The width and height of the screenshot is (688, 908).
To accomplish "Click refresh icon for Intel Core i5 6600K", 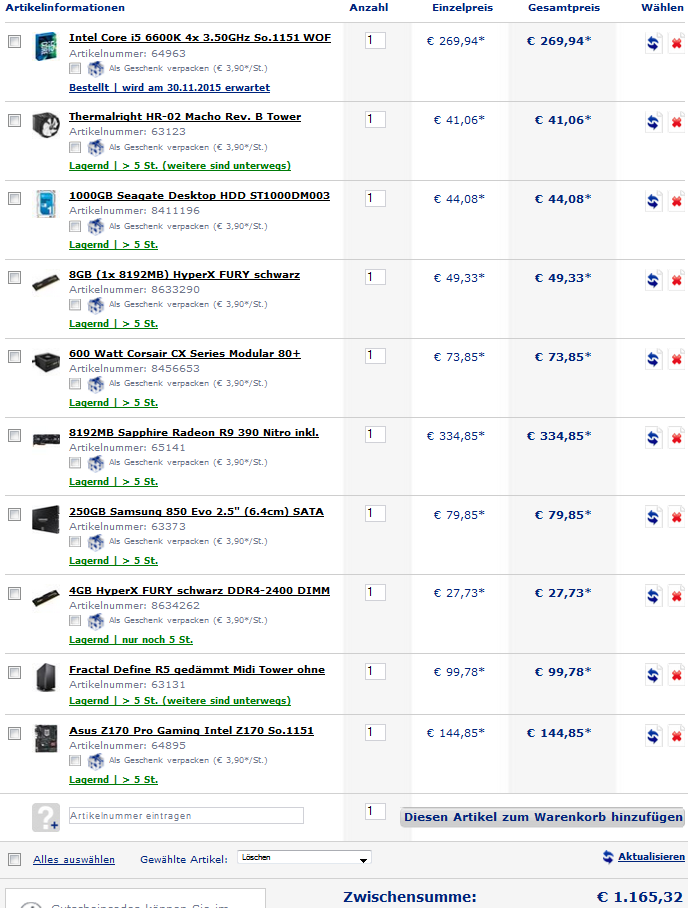I will click(x=652, y=43).
